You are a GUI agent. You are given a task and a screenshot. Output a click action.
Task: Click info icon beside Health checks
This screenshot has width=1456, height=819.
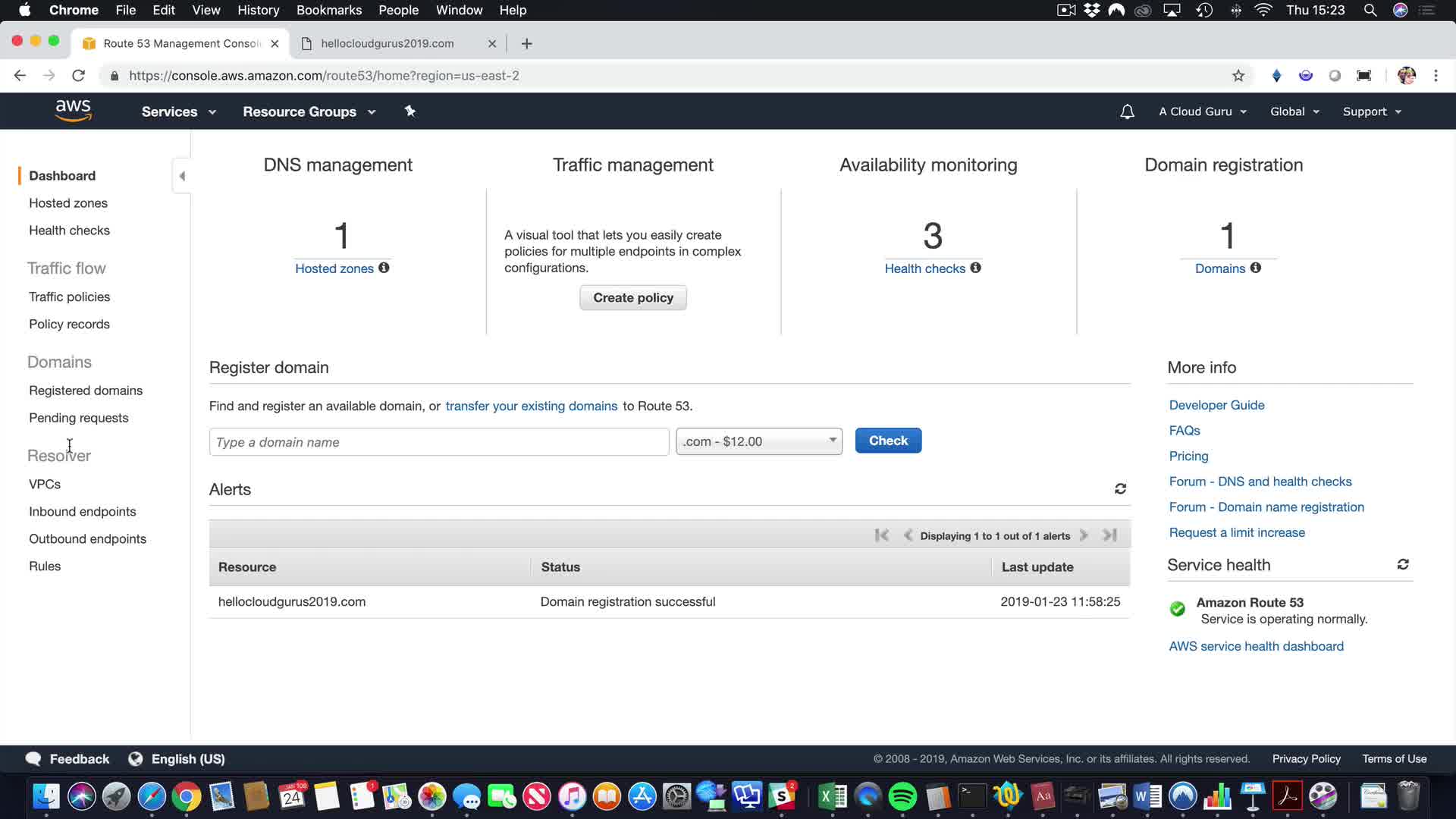point(975,268)
